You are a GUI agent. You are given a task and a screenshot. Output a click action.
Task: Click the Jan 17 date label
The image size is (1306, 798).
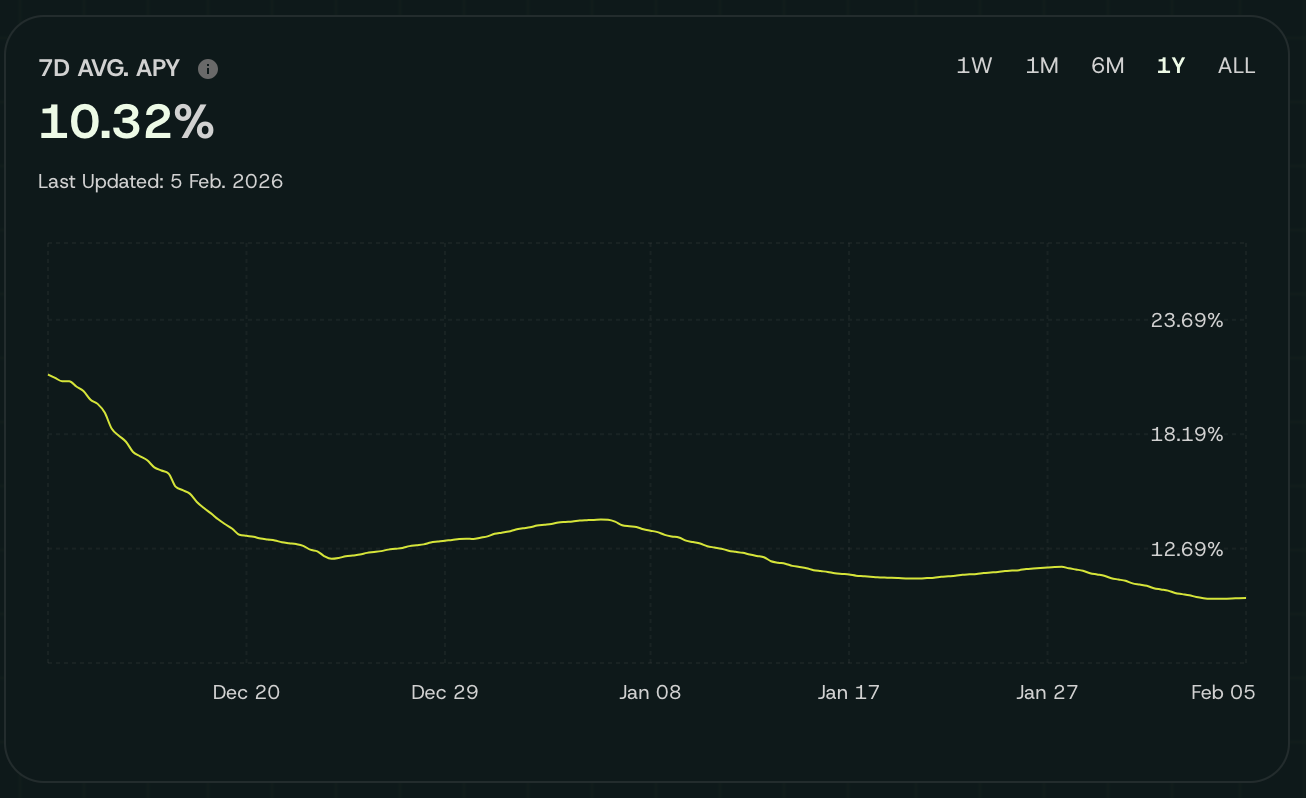(848, 691)
